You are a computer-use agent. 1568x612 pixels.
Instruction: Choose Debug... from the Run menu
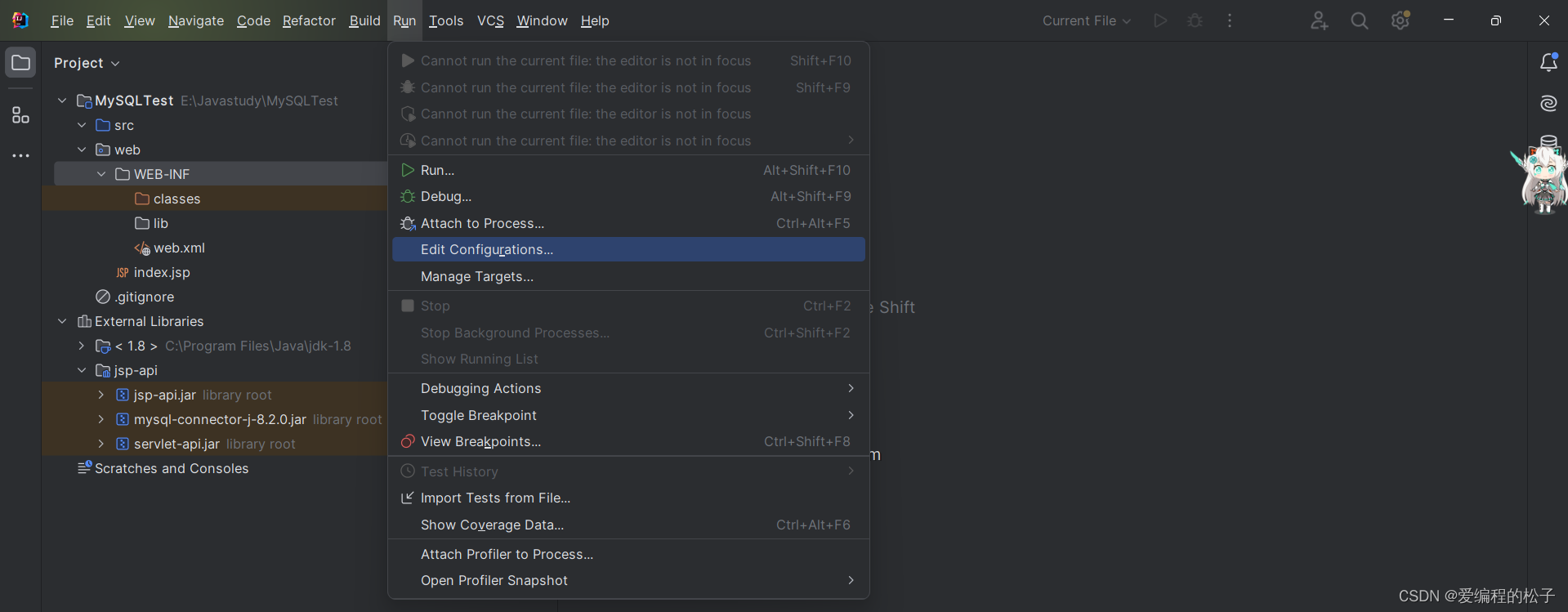pos(628,196)
